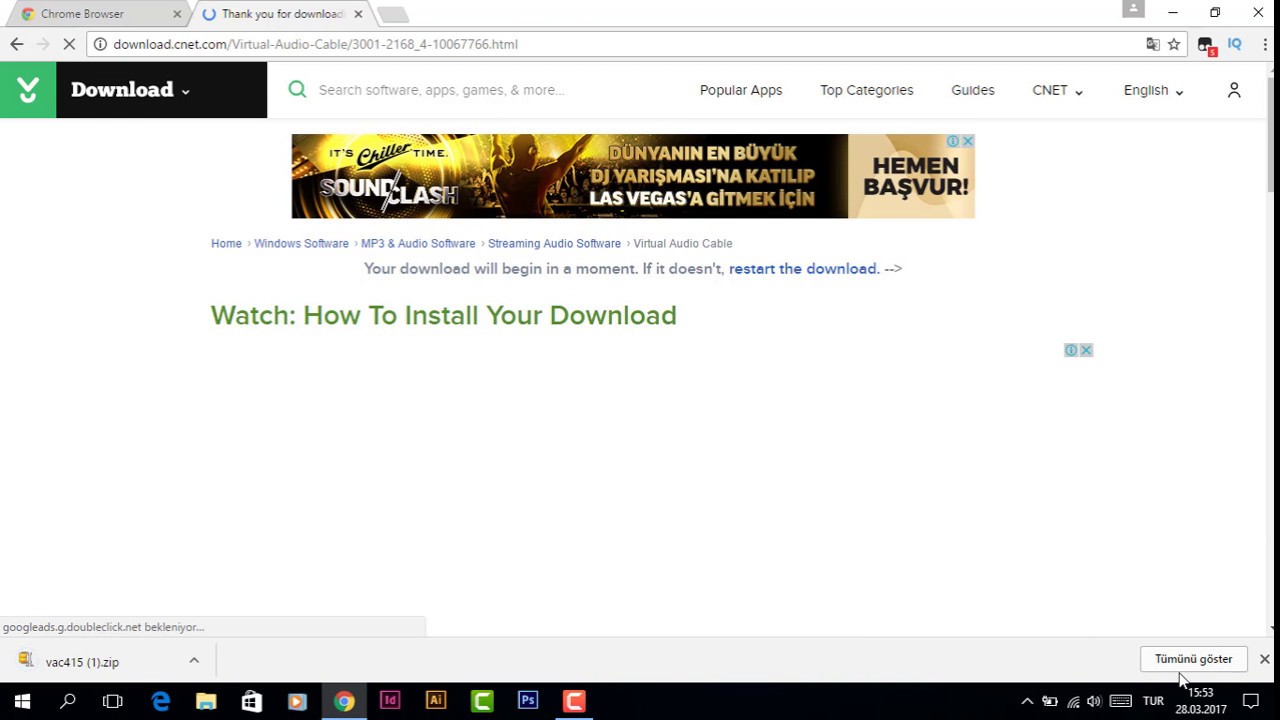Viewport: 1280px width, 720px height.
Task: Click the site information icon in address bar
Action: point(99,44)
